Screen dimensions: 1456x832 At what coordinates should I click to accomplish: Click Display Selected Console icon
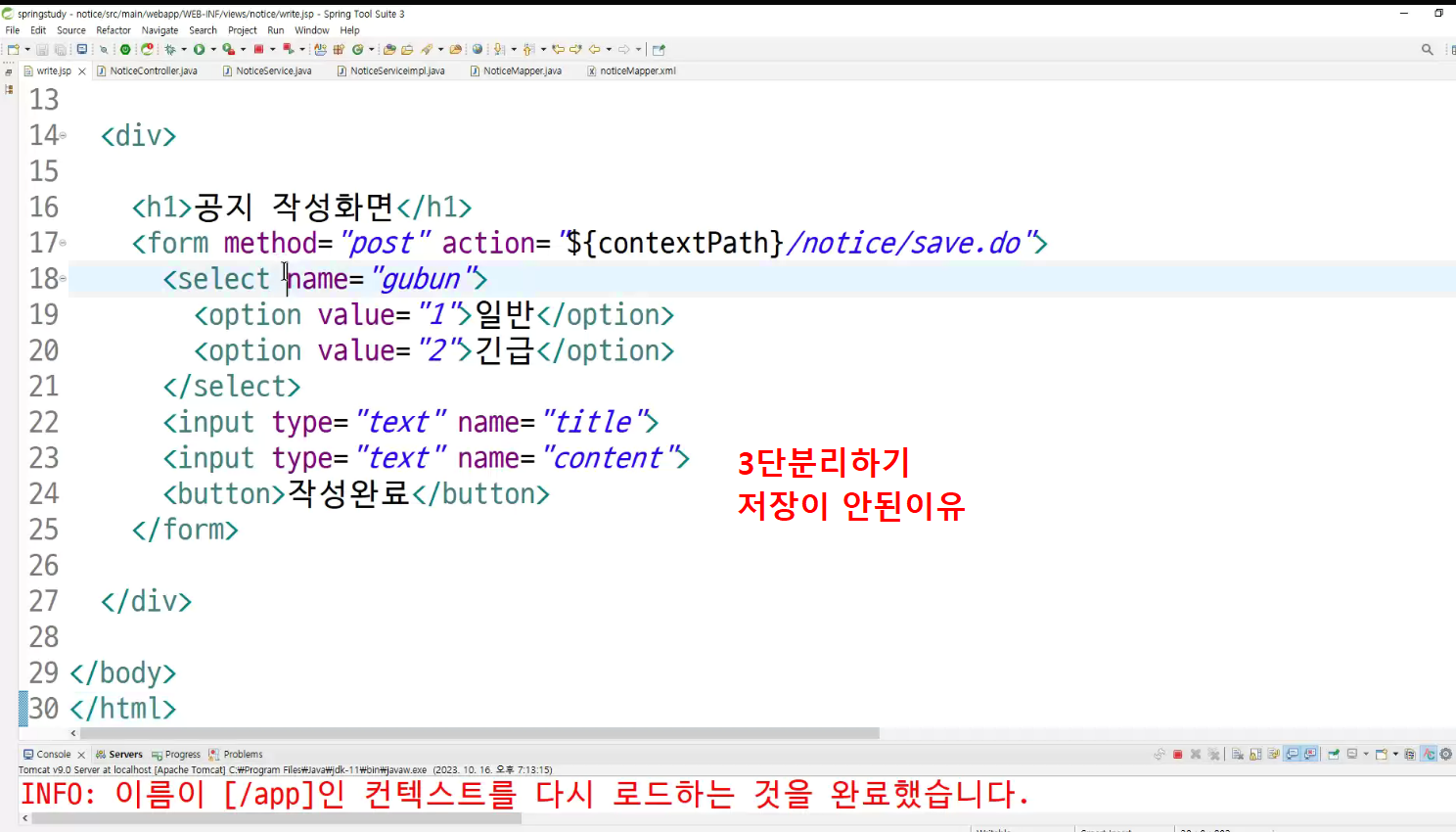(1352, 754)
